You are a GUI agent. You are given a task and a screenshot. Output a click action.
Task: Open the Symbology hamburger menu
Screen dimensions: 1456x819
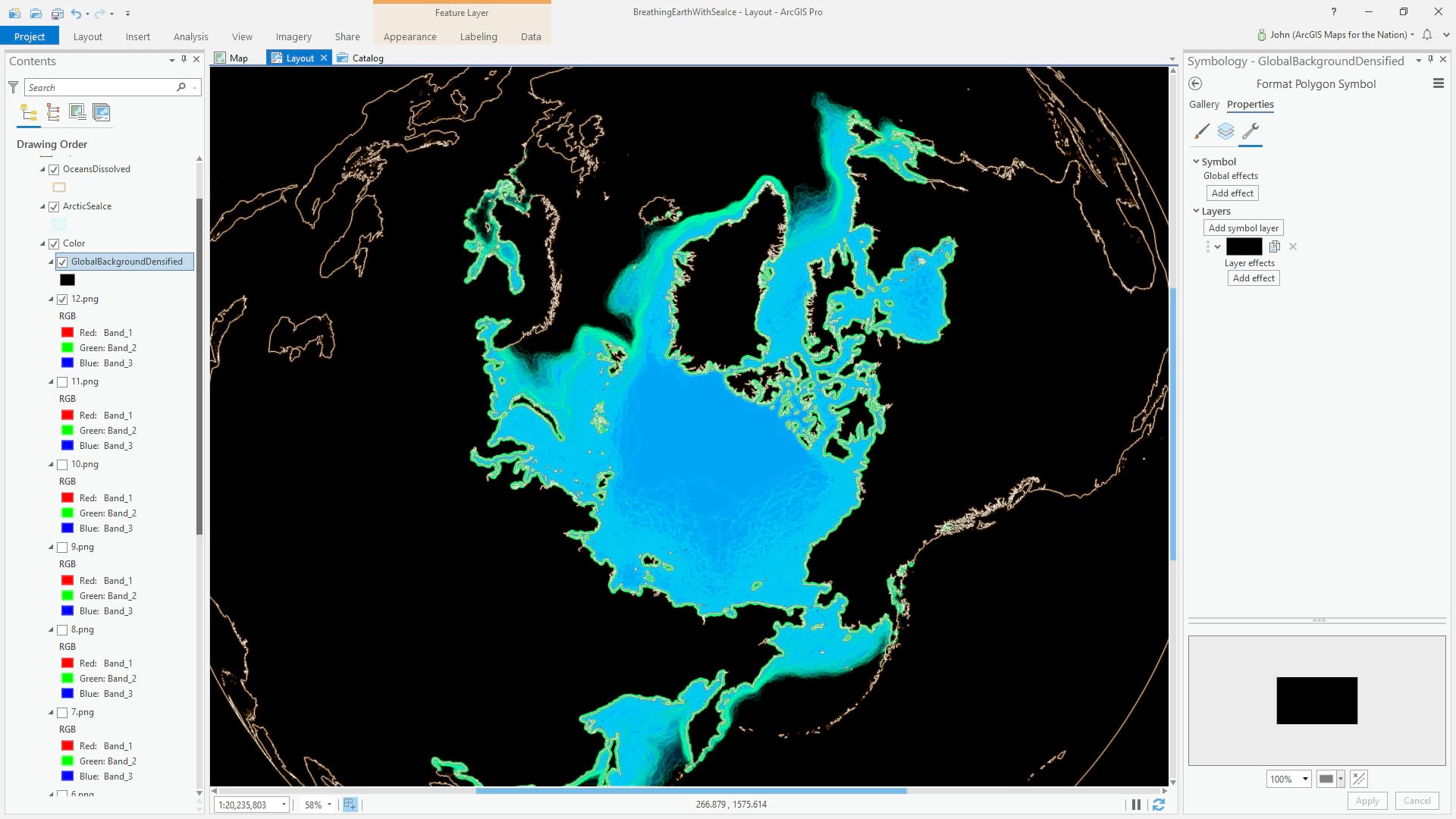point(1438,84)
